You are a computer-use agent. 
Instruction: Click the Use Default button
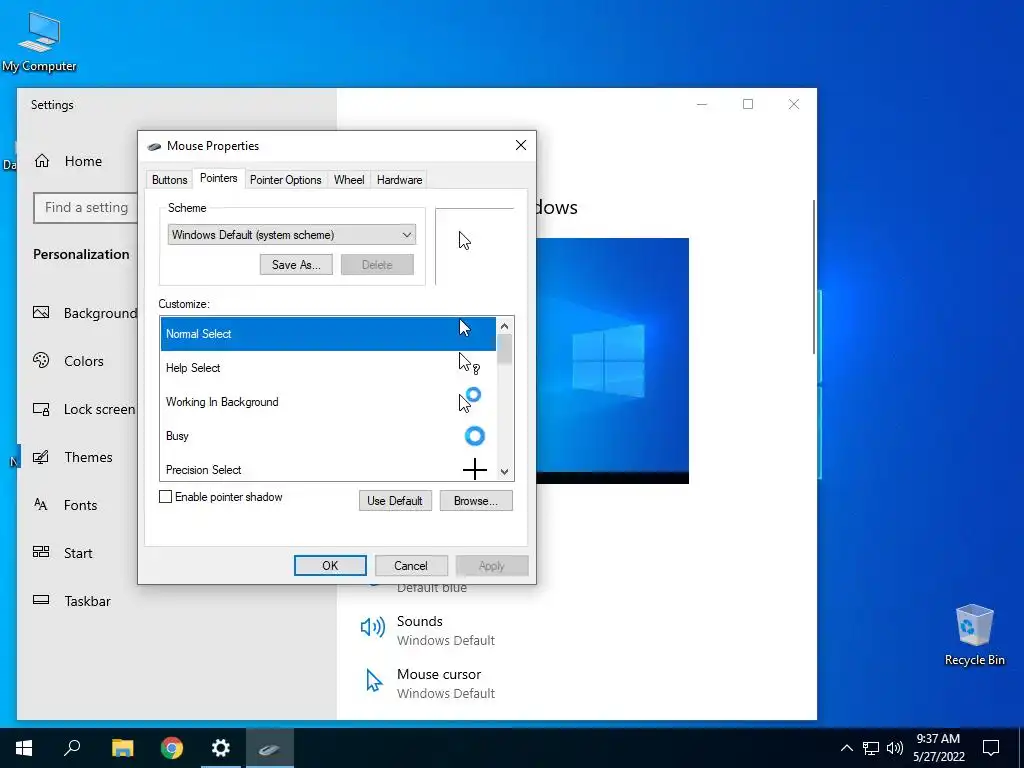point(394,501)
